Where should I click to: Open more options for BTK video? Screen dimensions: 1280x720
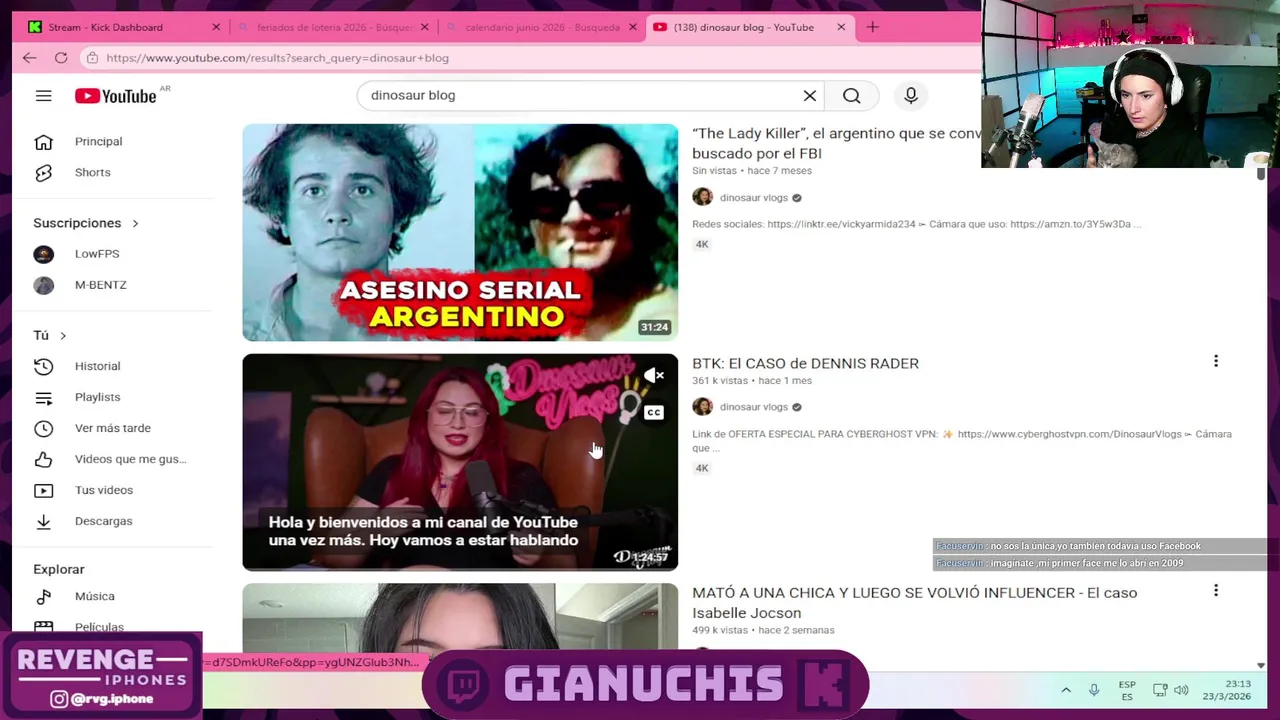pyautogui.click(x=1216, y=361)
